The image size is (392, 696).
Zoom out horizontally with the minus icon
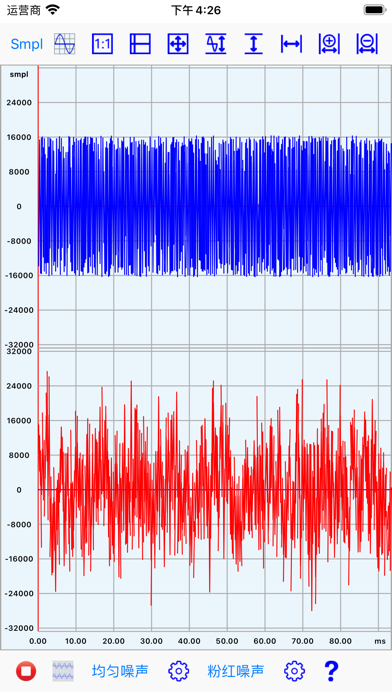coord(367,44)
